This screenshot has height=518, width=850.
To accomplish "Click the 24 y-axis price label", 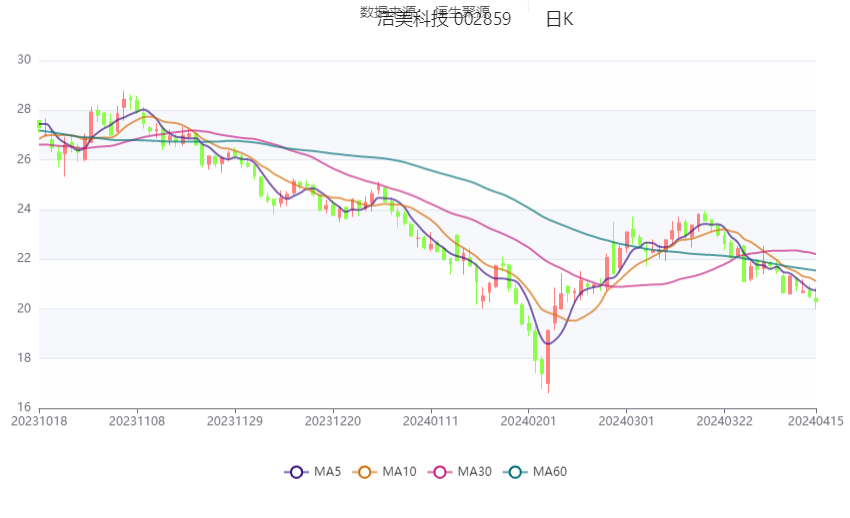I will click(x=24, y=209).
